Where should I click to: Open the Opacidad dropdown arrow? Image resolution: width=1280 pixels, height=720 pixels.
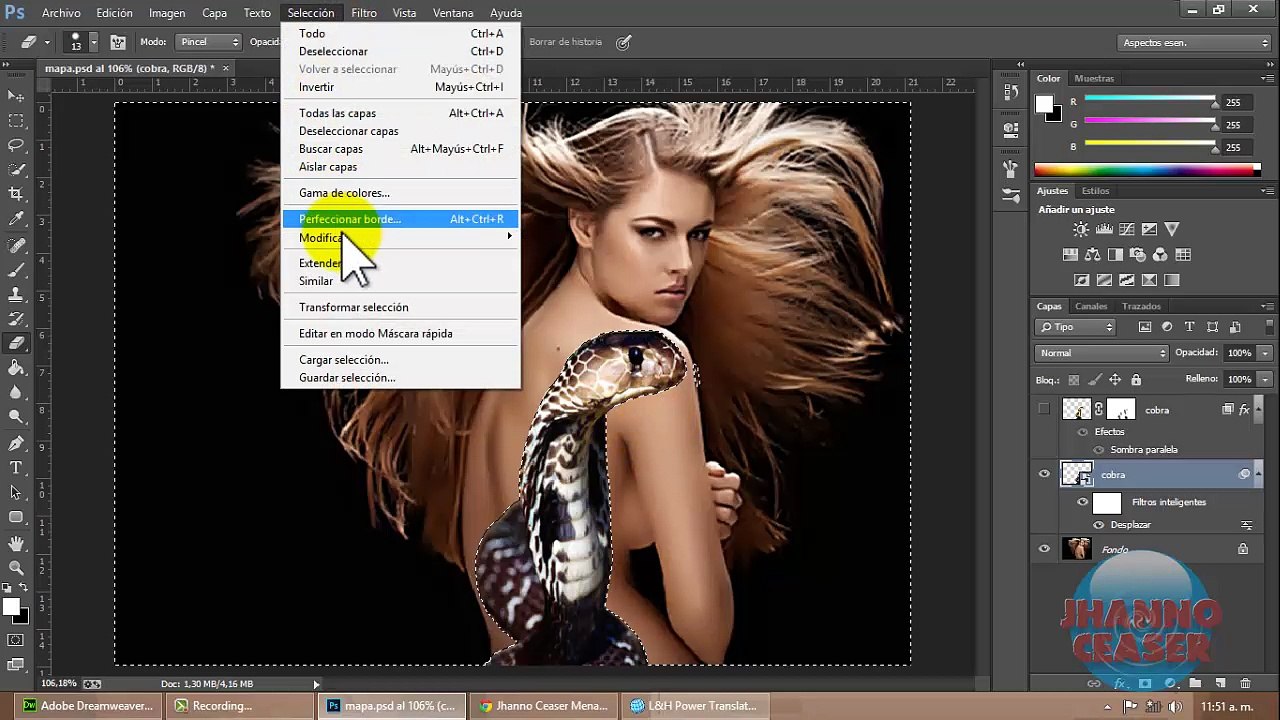(x=1265, y=353)
